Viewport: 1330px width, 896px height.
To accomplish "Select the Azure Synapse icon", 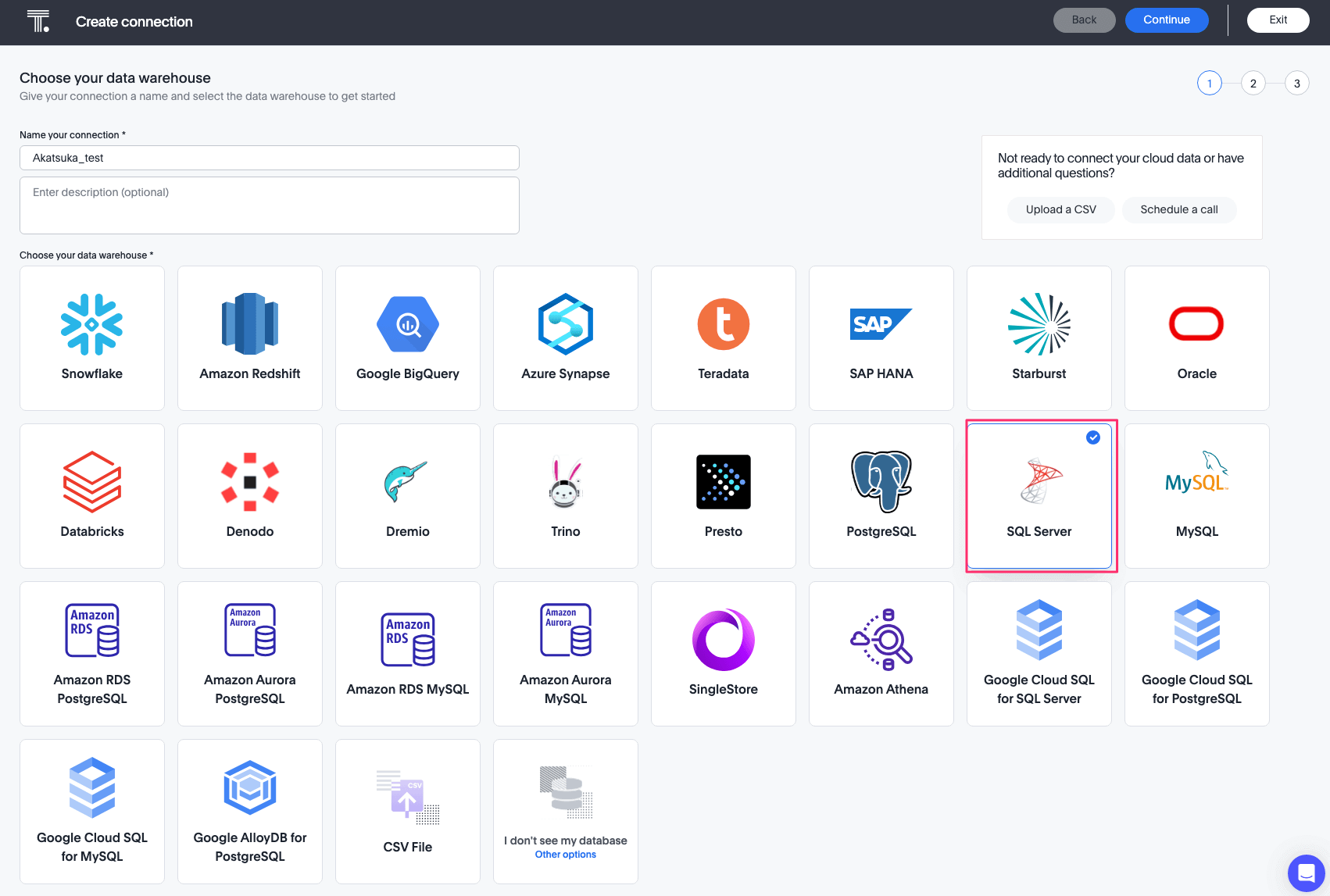I will 566,324.
